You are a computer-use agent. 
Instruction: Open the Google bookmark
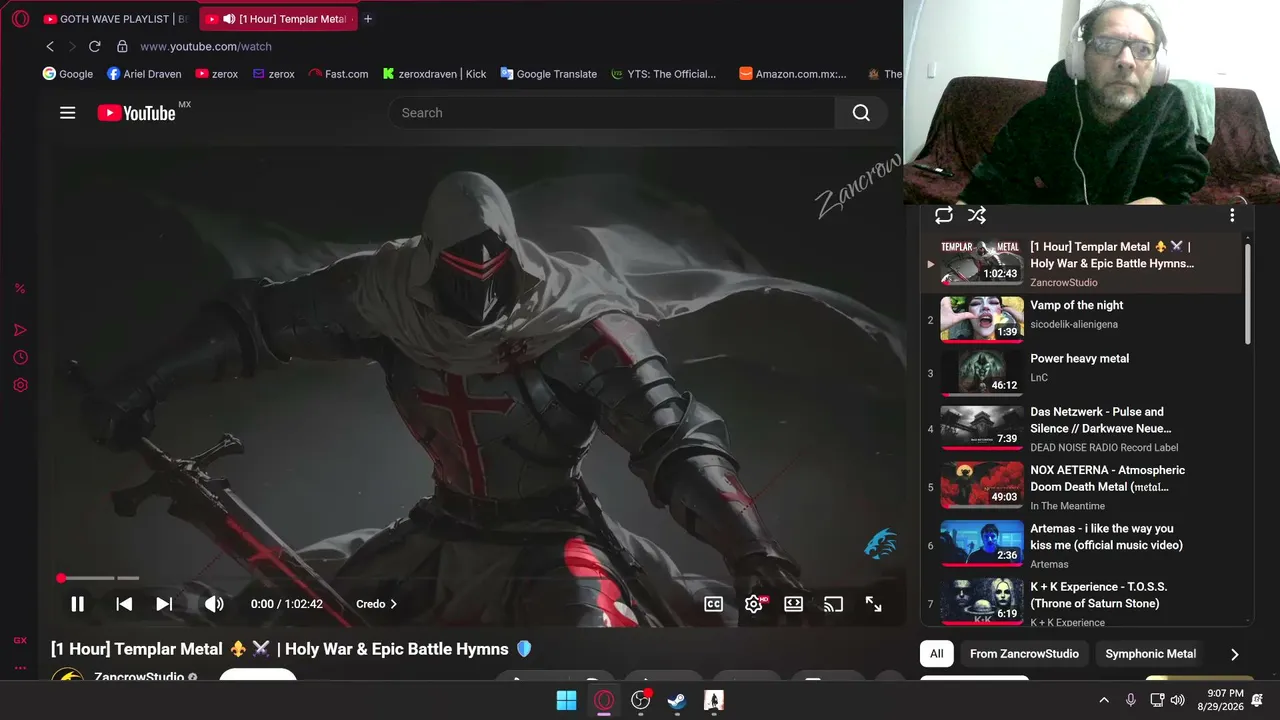68,74
